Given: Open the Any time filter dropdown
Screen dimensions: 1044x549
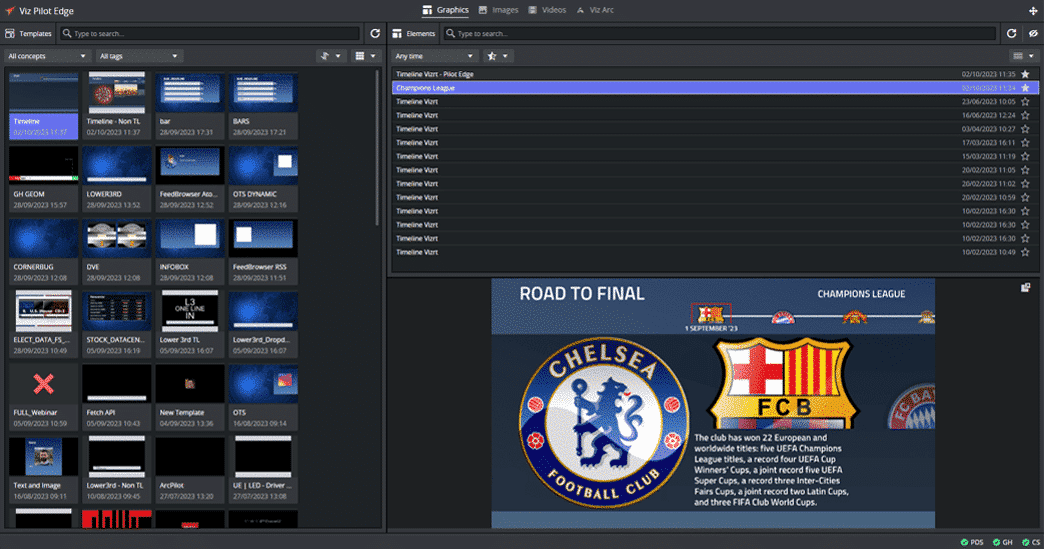Looking at the screenshot, I should tap(434, 56).
